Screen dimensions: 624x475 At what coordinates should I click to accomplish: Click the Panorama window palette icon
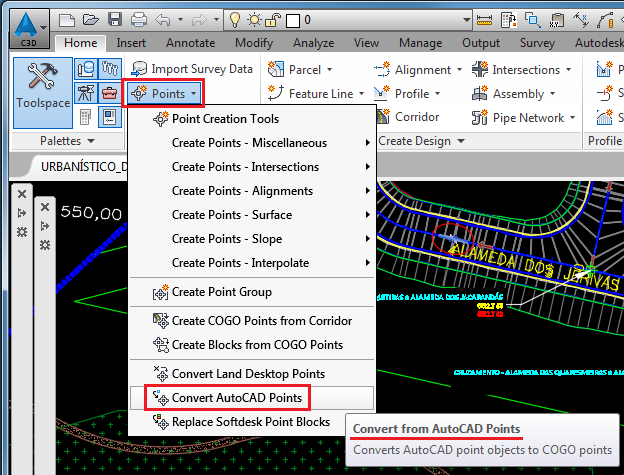[109, 117]
